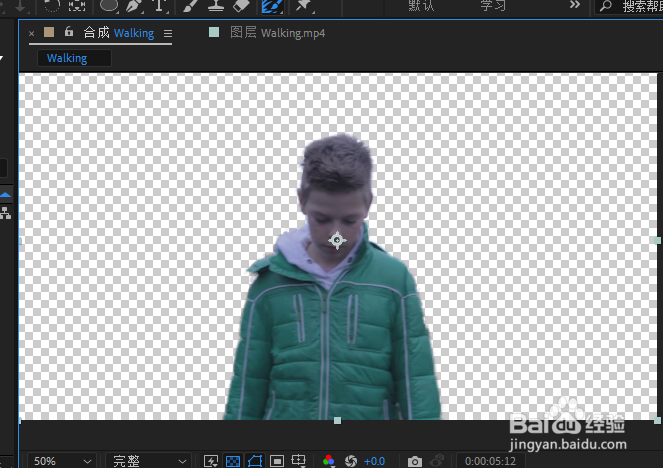
Task: Select the Pan Behind anchor point tool
Action: tap(77, 5)
